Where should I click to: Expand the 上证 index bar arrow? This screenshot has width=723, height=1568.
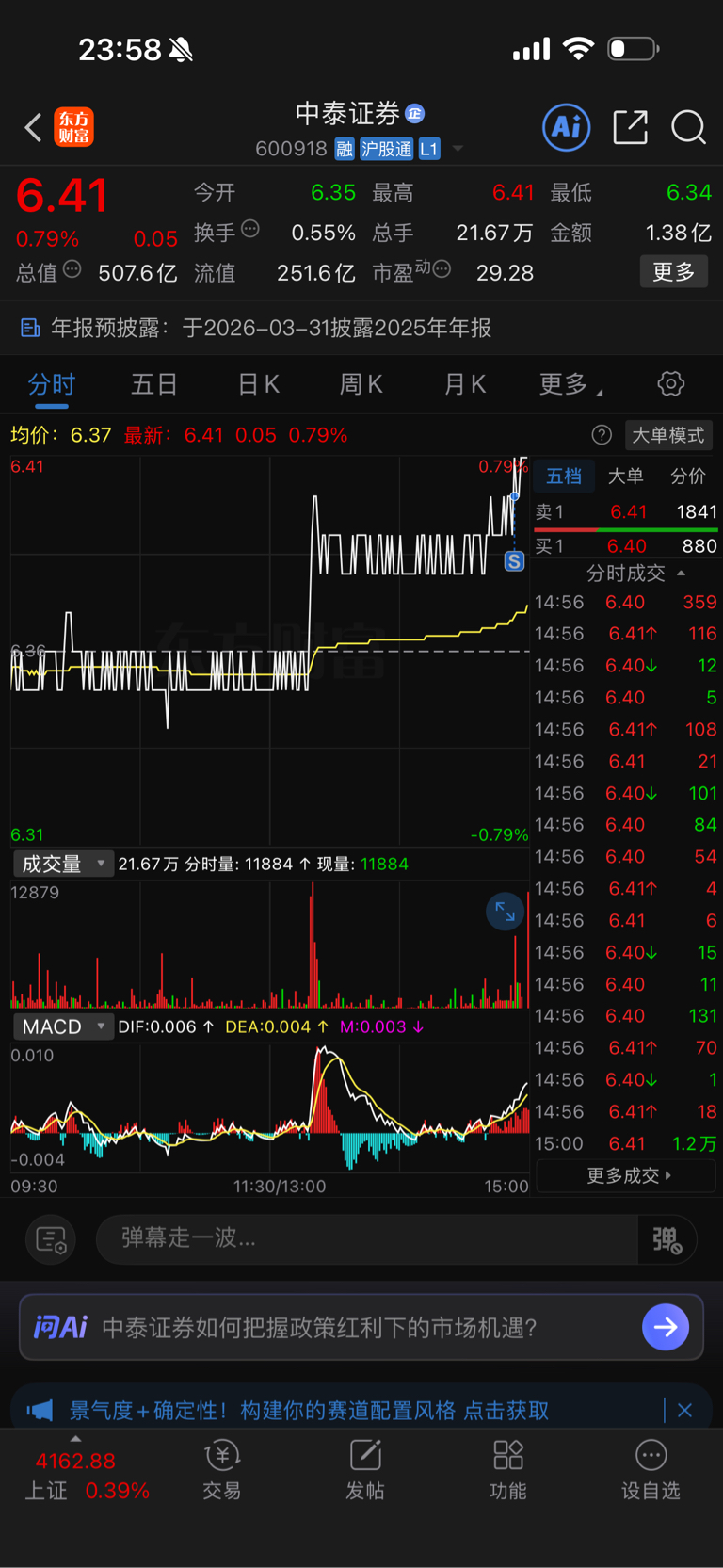pyautogui.click(x=75, y=1438)
